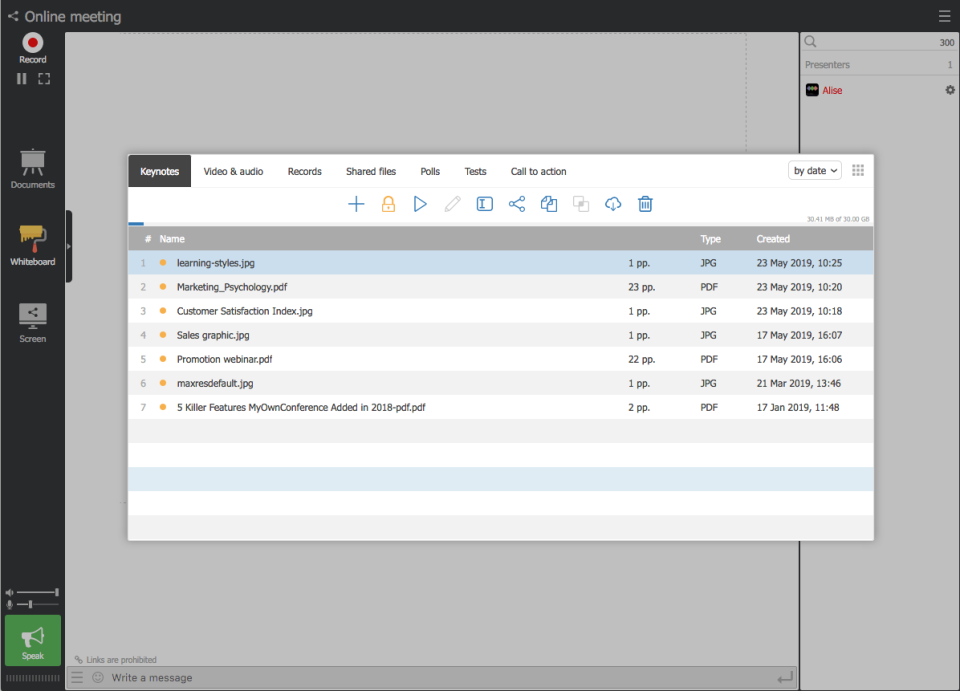Switch to the Video & audio tab
This screenshot has width=960, height=691.
tap(233, 172)
